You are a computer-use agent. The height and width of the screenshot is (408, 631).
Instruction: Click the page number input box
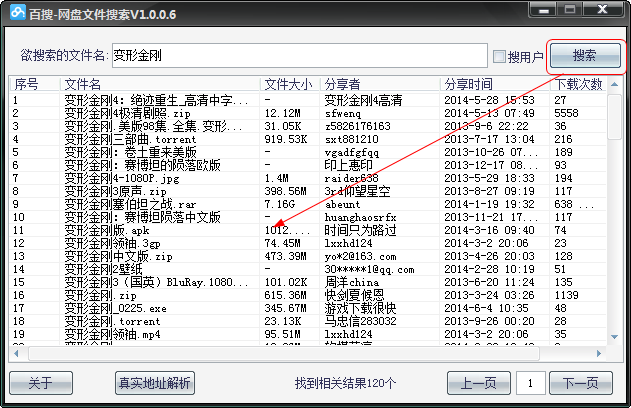pos(530,383)
